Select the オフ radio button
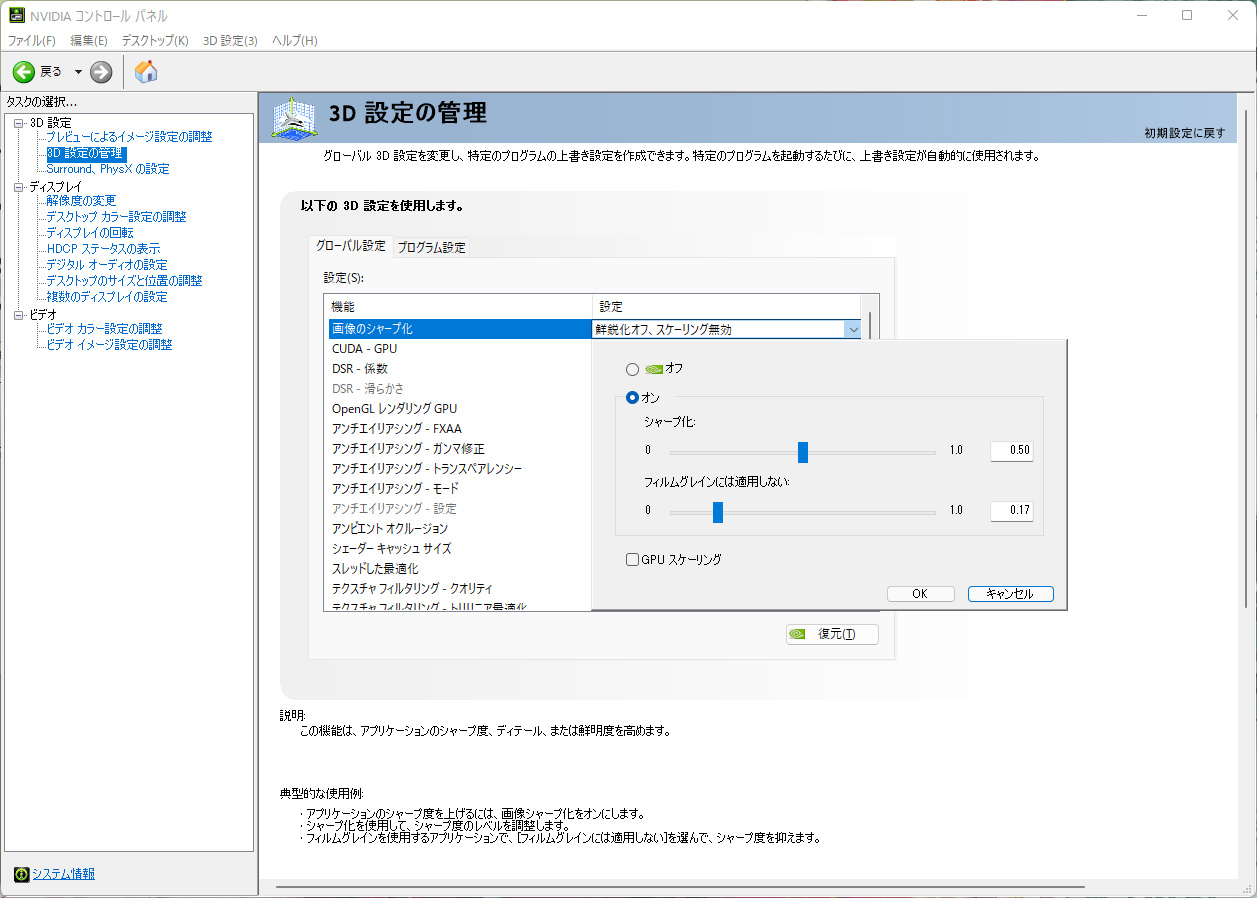This screenshot has height=898, width=1257. pos(632,369)
